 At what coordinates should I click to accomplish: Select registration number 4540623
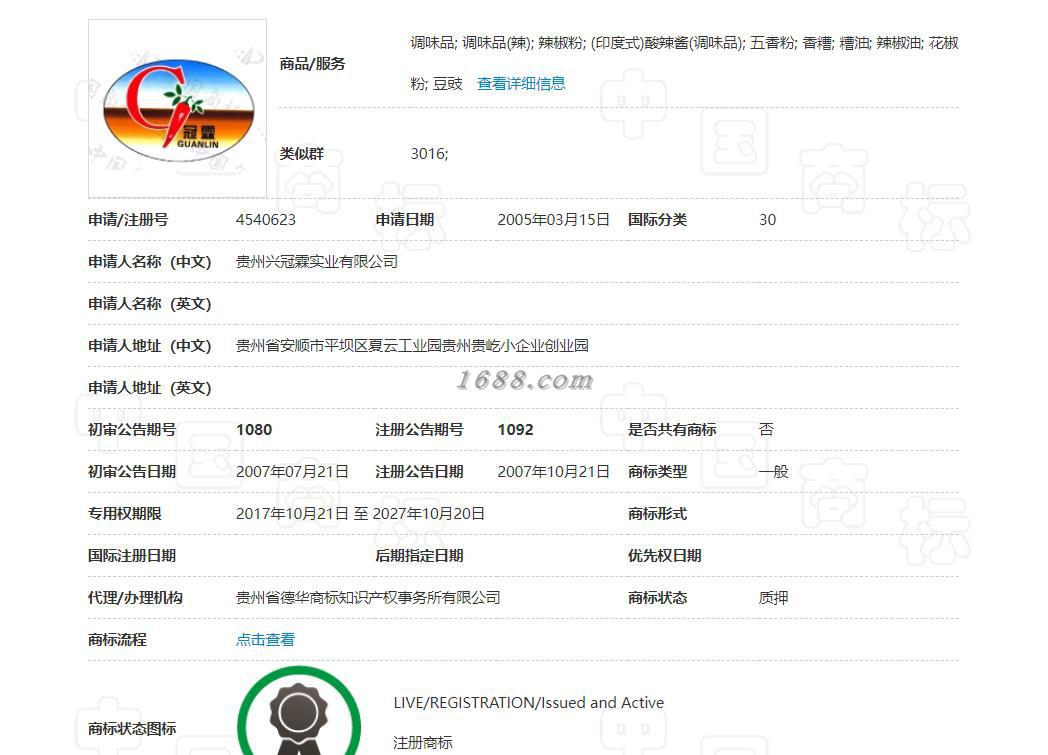coord(265,220)
